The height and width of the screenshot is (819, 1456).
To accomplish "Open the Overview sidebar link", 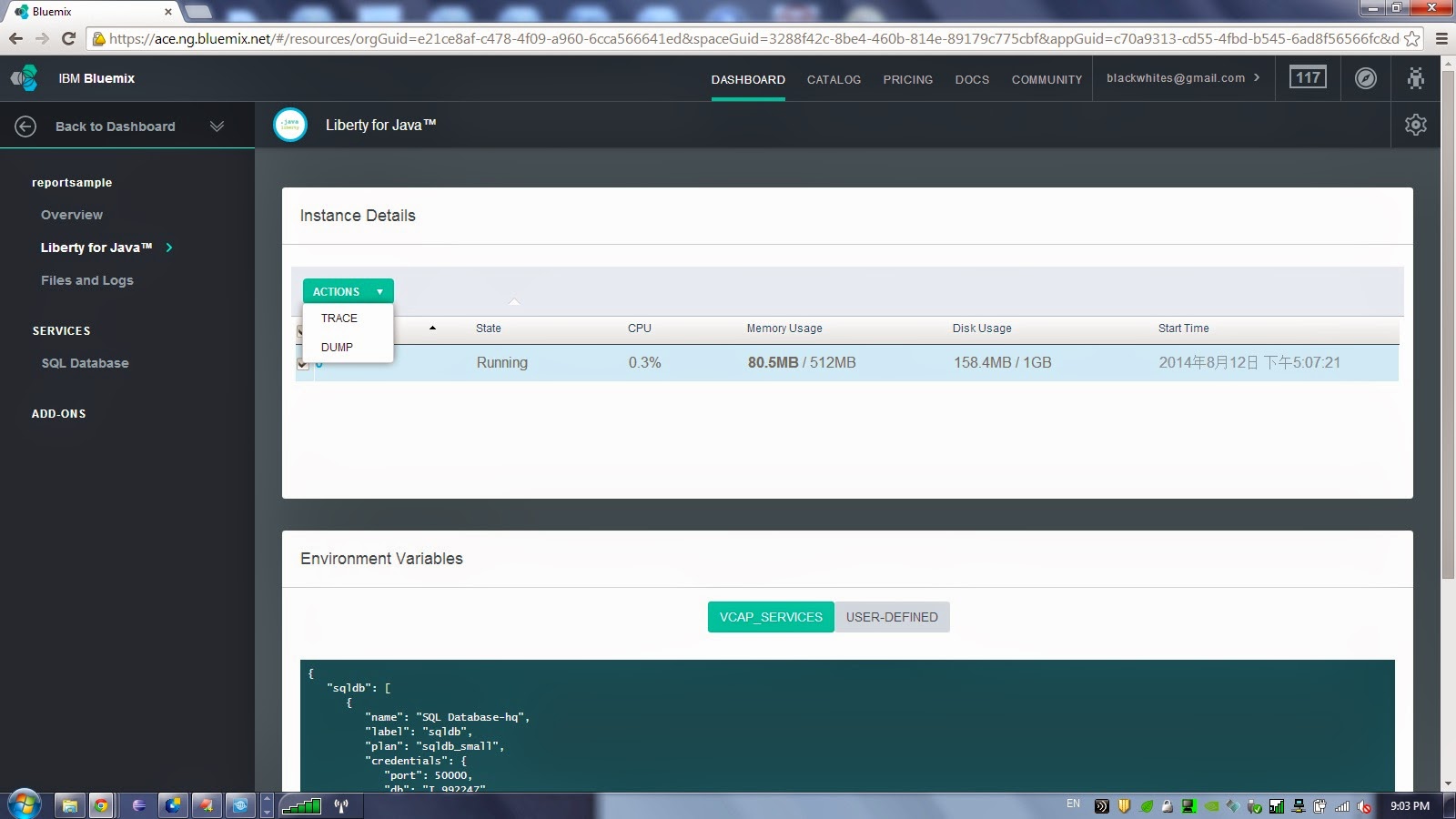I will pyautogui.click(x=72, y=215).
